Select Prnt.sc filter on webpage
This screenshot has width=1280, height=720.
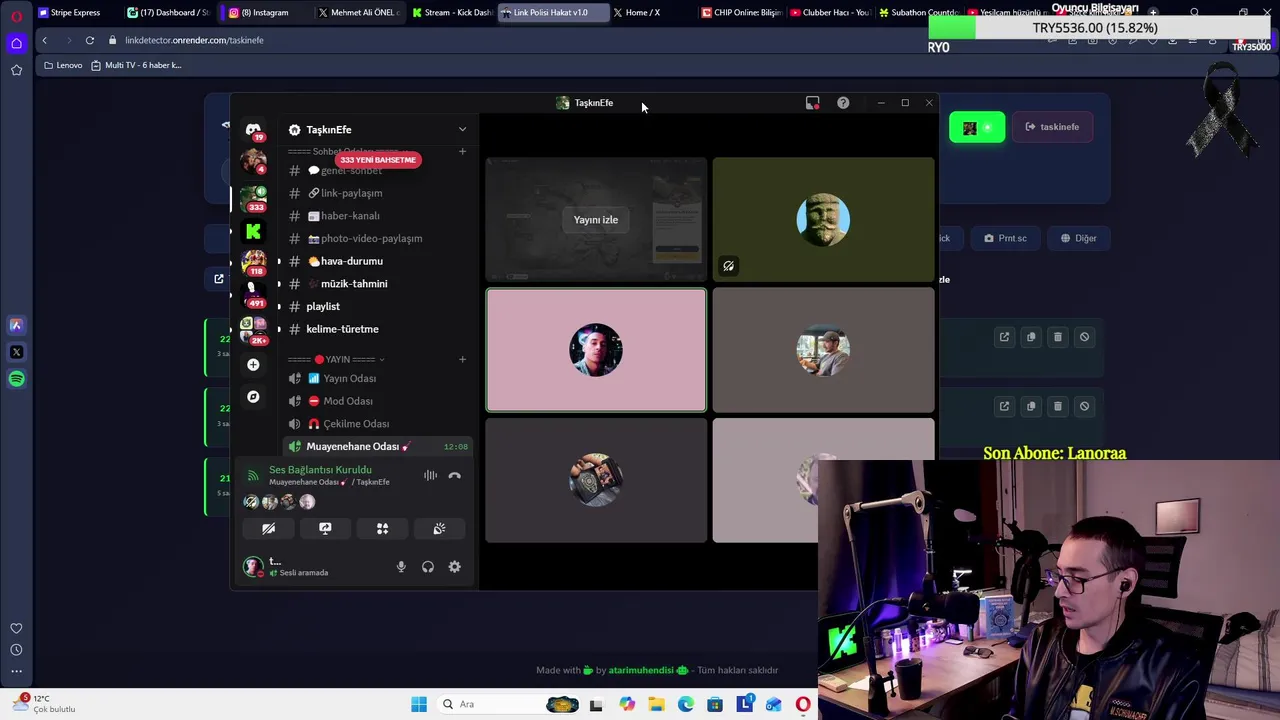point(1005,238)
